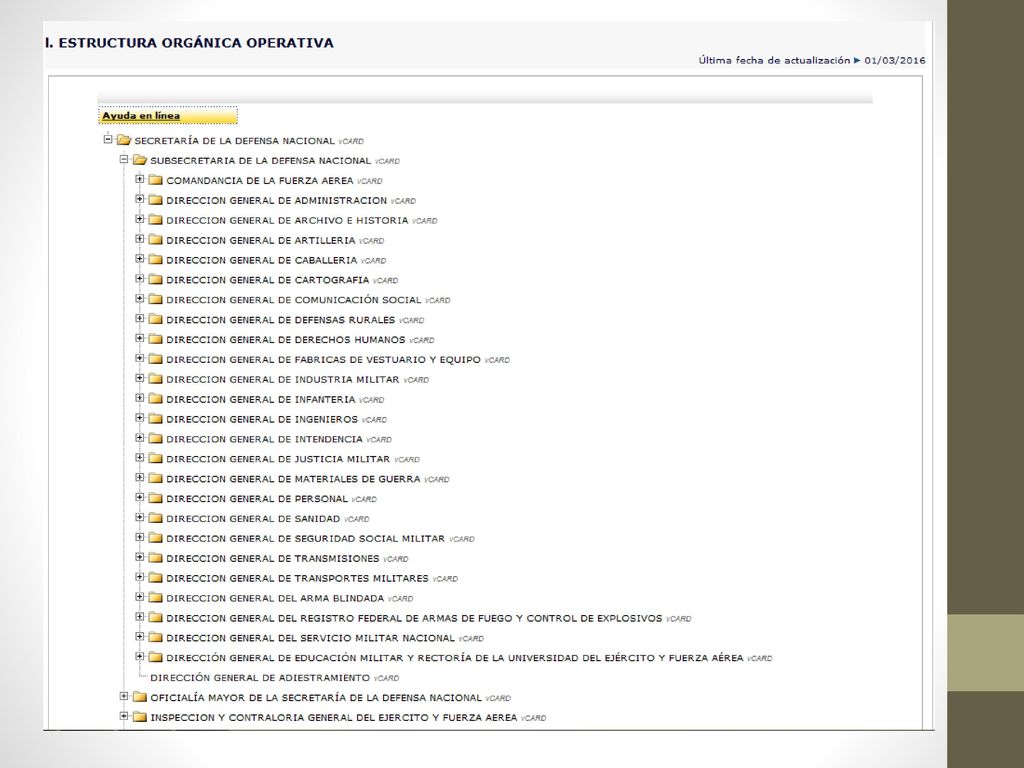The width and height of the screenshot is (1024, 768).
Task: Select DIRECCION GENERAL DEL ARMA BLINDADA text
Action: (275, 598)
